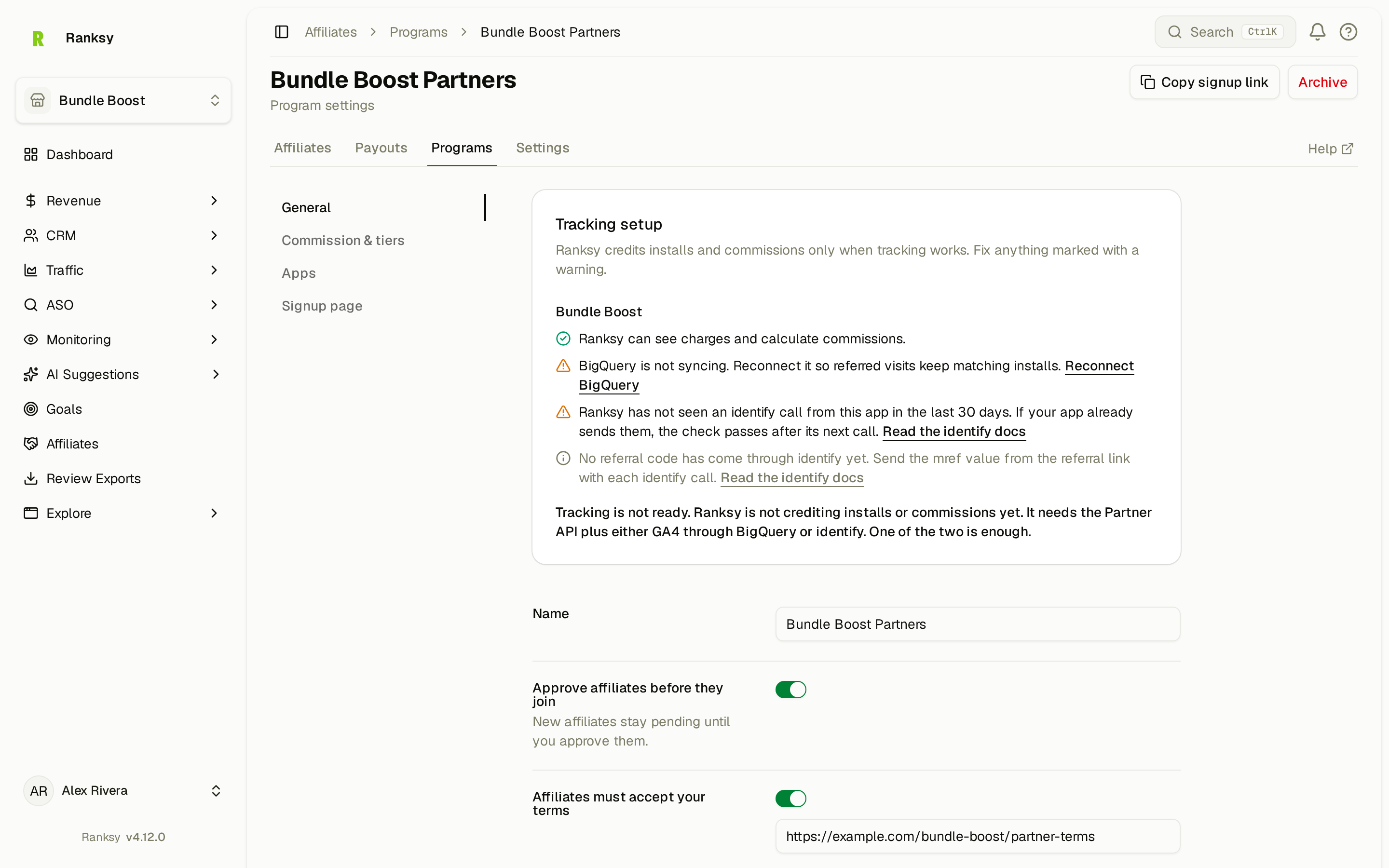This screenshot has width=1389, height=868.
Task: Toggle the sidebar panel icon
Action: [x=281, y=32]
